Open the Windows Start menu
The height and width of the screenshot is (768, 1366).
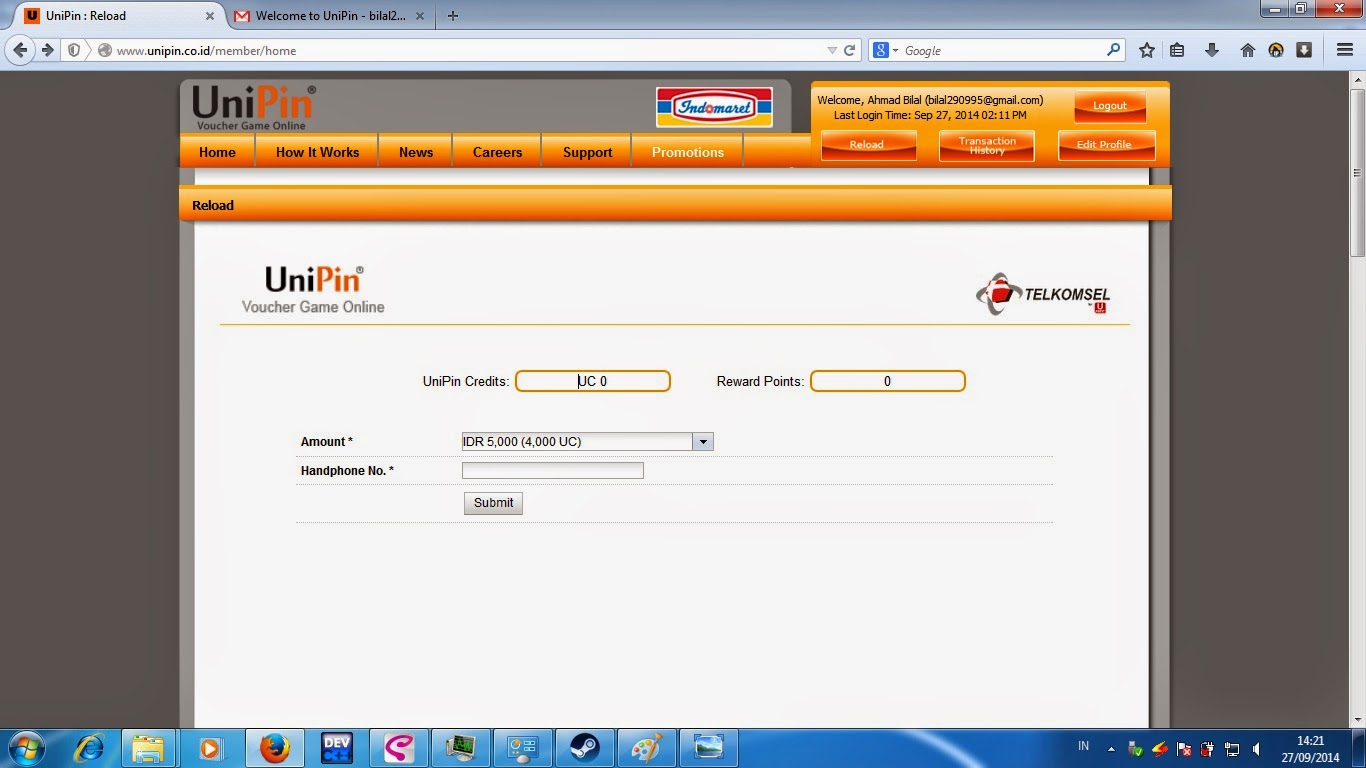(25, 748)
